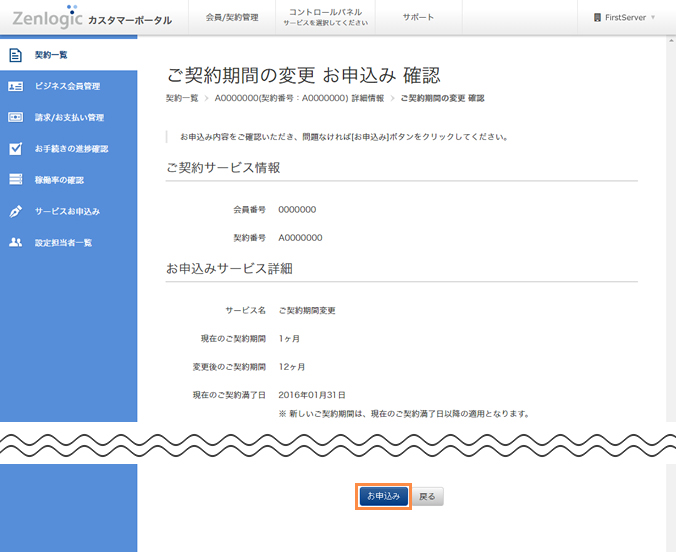Click the uptime confirmation server icon
The height and width of the screenshot is (552, 676).
click(15, 180)
